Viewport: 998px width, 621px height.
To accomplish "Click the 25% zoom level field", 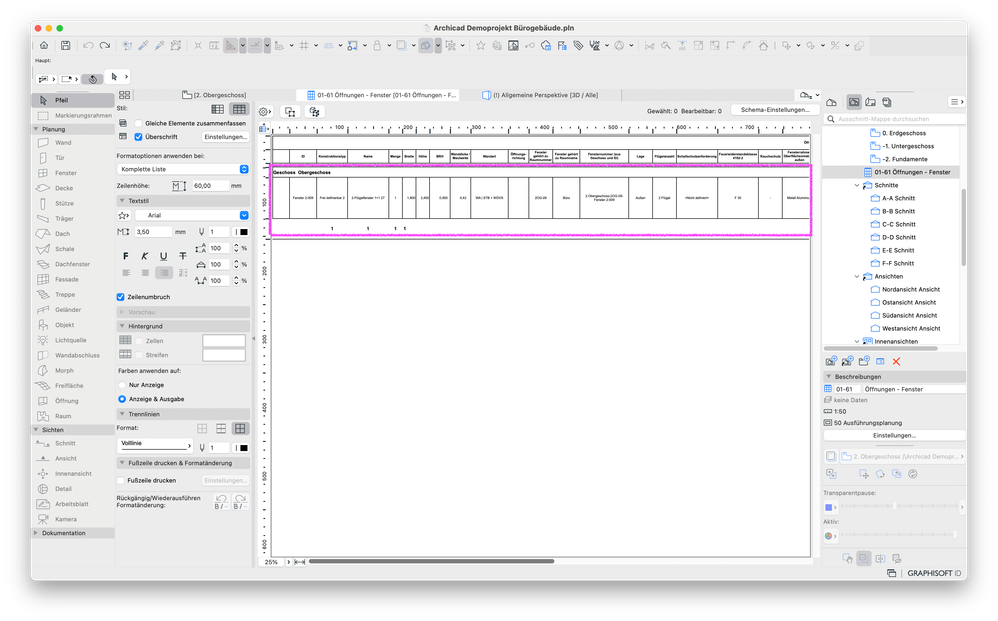I will (271, 562).
